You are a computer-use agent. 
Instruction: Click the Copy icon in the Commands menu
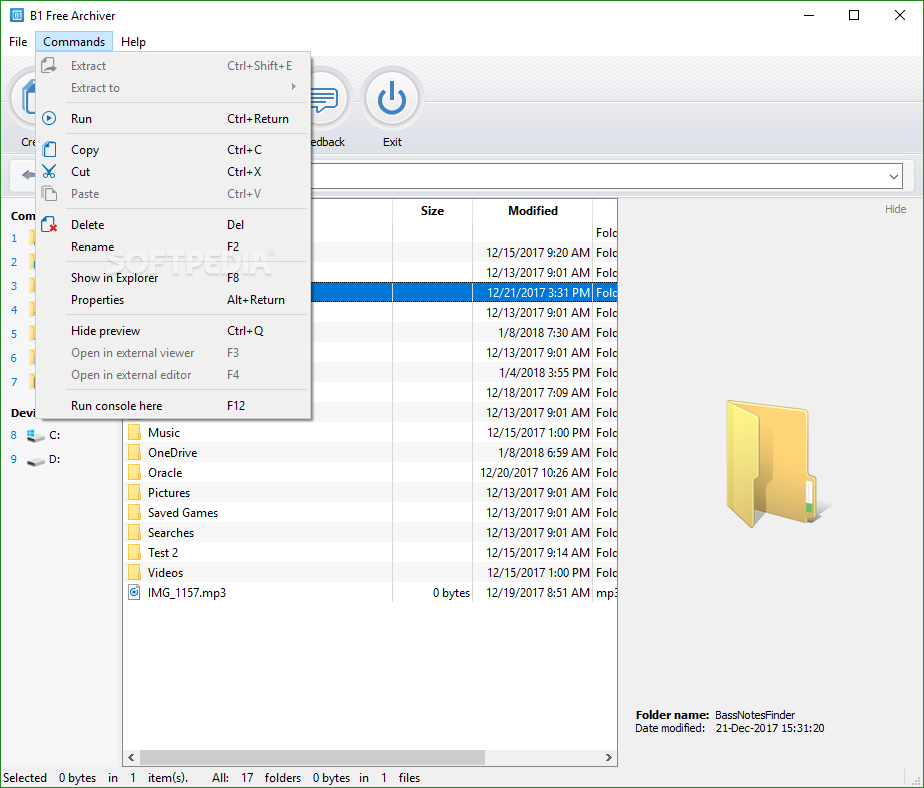click(x=50, y=150)
